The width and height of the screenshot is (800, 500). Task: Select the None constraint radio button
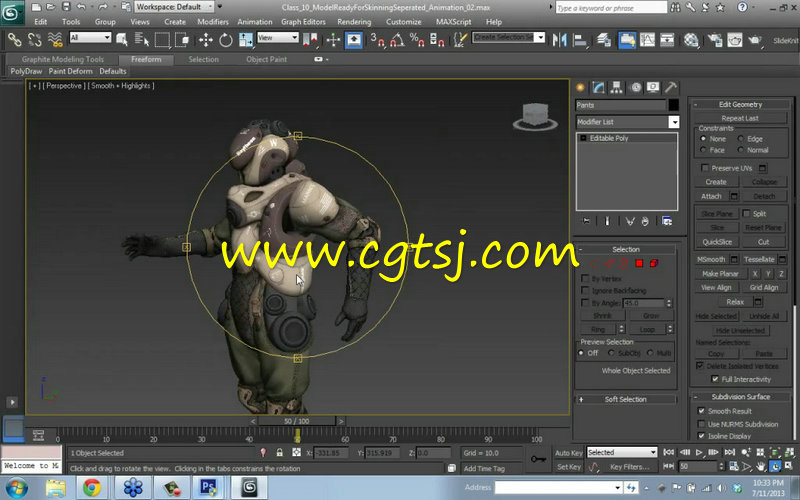[x=704, y=139]
